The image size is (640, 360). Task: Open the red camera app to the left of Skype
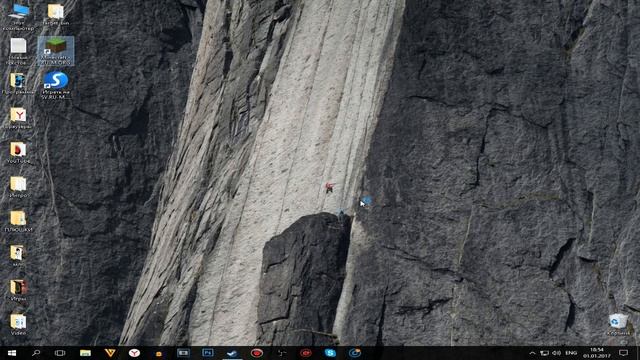(x=306, y=353)
